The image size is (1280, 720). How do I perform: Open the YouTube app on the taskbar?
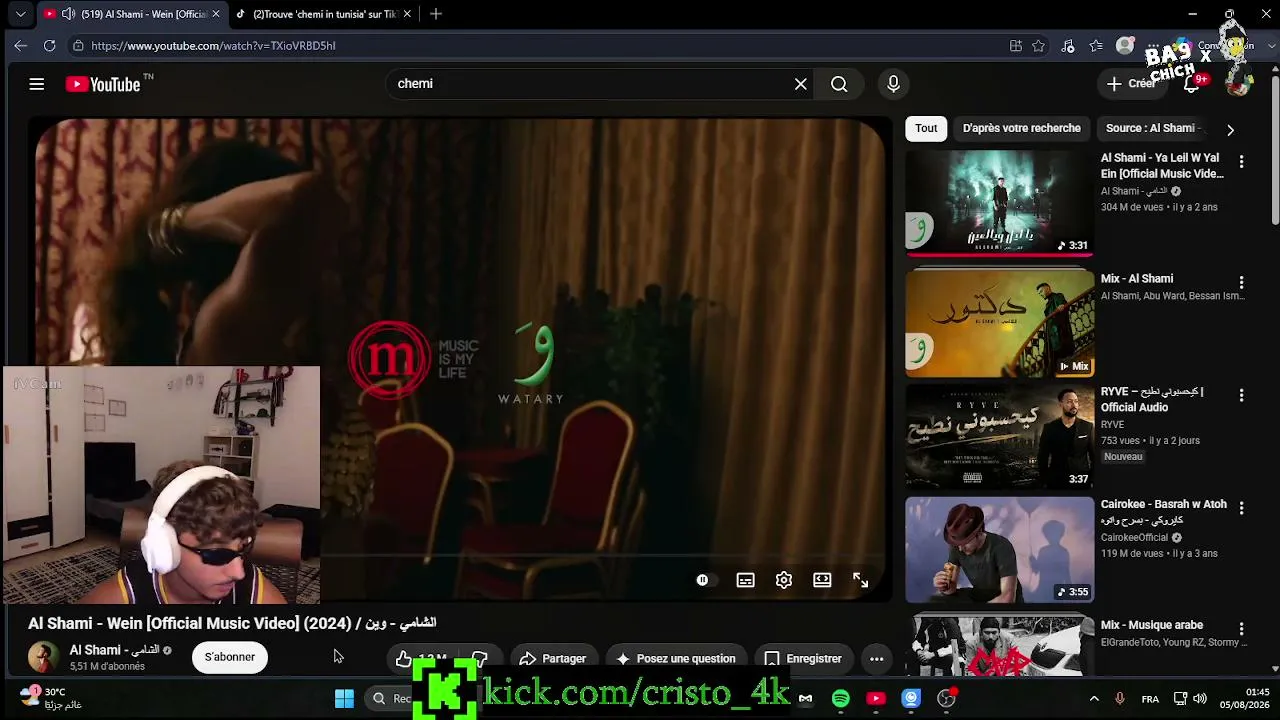point(876,699)
